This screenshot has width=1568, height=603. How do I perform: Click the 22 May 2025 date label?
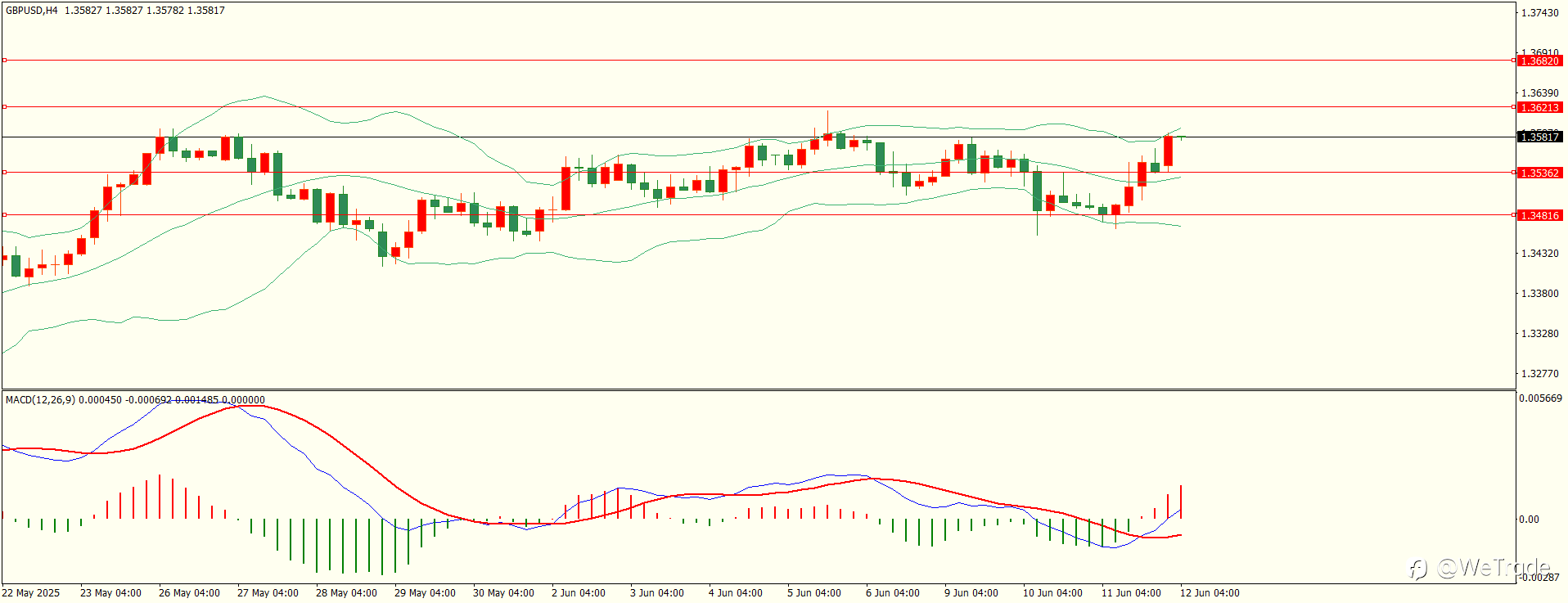click(x=31, y=593)
